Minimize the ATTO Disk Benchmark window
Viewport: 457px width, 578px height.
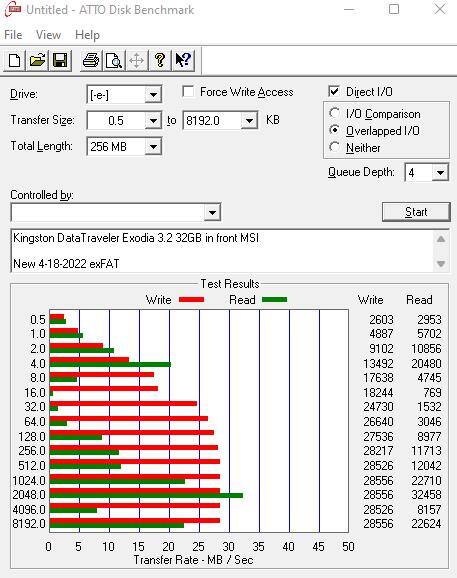[349, 9]
